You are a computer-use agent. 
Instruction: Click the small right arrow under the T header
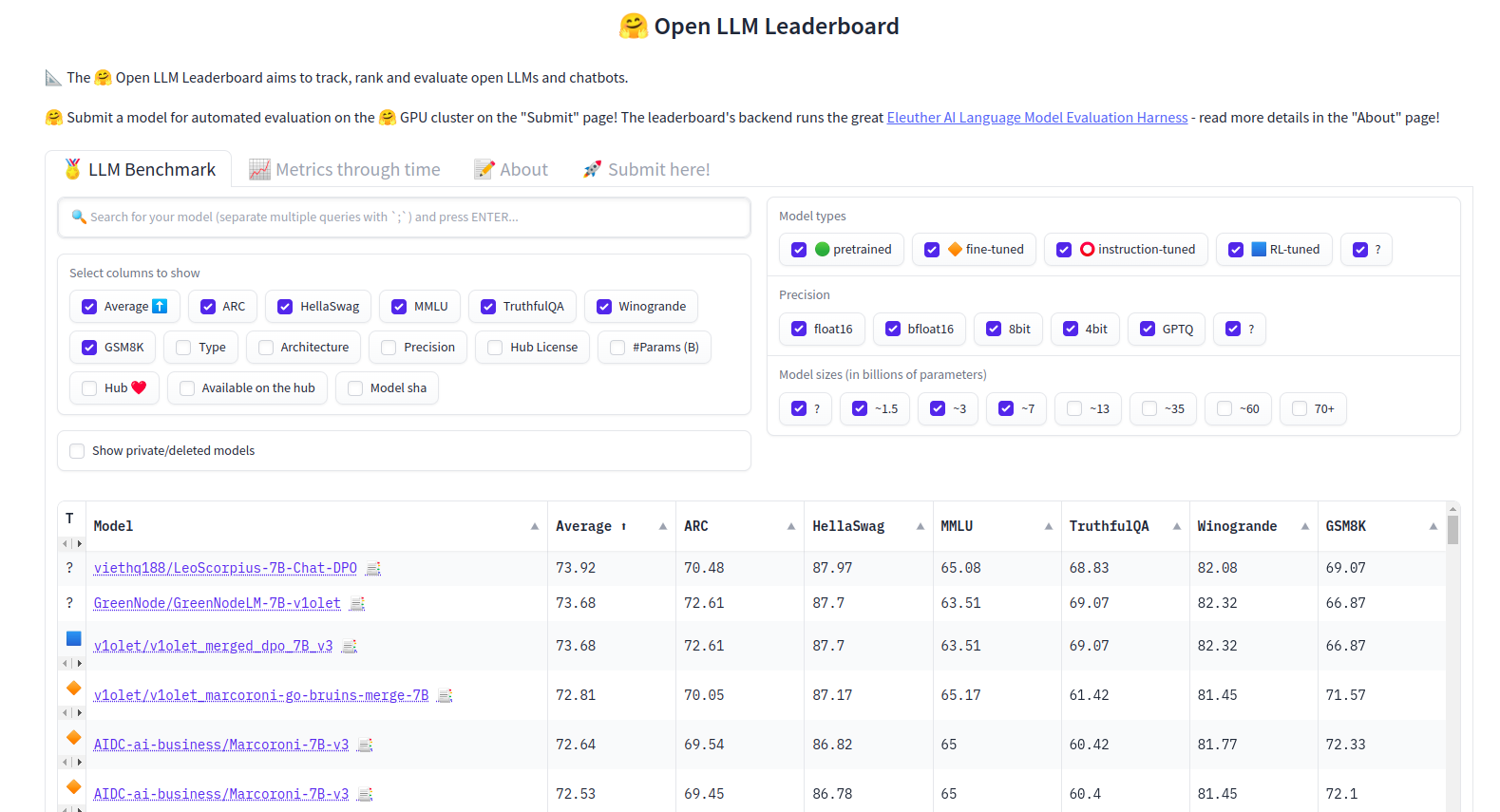[x=79, y=544]
